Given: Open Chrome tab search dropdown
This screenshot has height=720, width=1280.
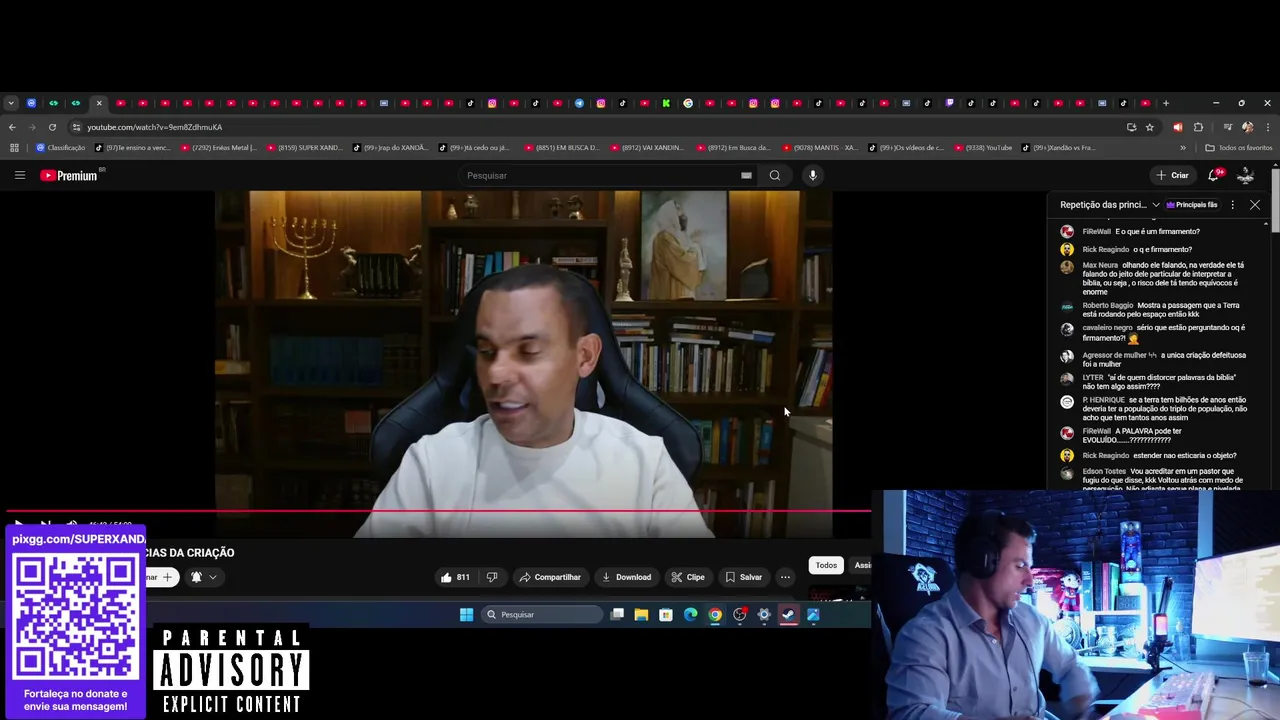Looking at the screenshot, I should click(x=11, y=103).
